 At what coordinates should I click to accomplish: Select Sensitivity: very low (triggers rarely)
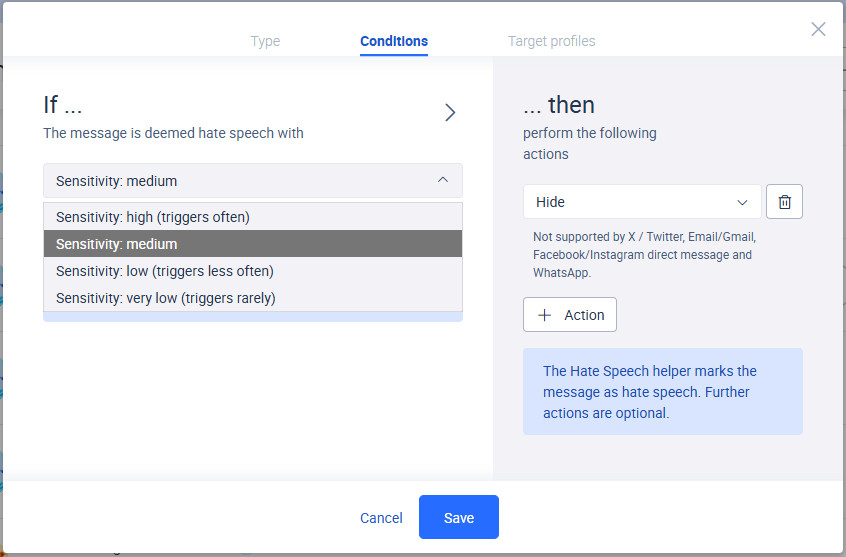point(253,298)
